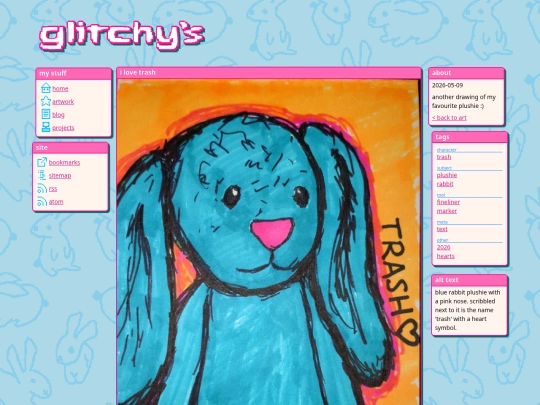
Task: Select the '2020' tag
Action: coord(443,247)
